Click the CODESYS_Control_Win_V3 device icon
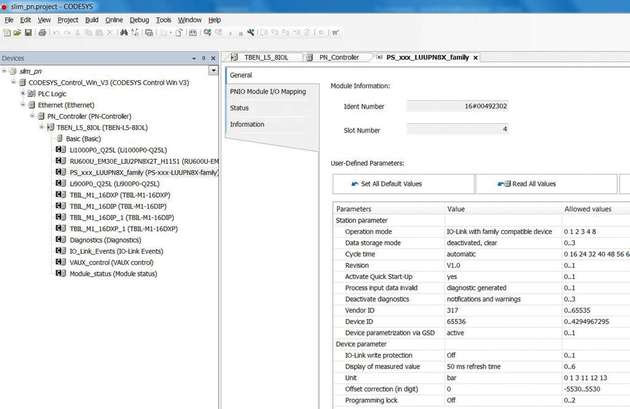Image resolution: width=630 pixels, height=409 pixels. (x=22, y=82)
